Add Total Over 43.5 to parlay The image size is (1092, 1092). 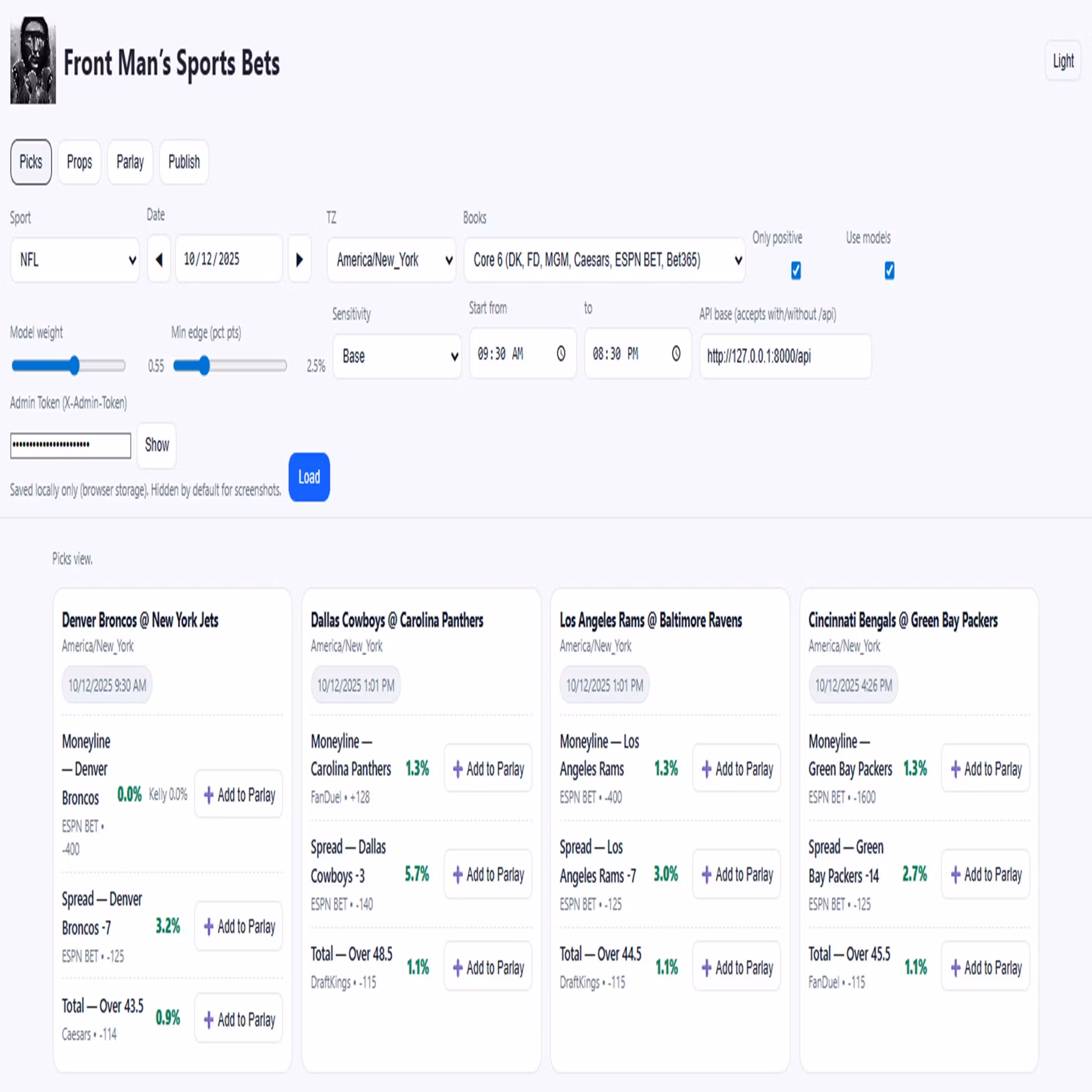pos(238,1019)
